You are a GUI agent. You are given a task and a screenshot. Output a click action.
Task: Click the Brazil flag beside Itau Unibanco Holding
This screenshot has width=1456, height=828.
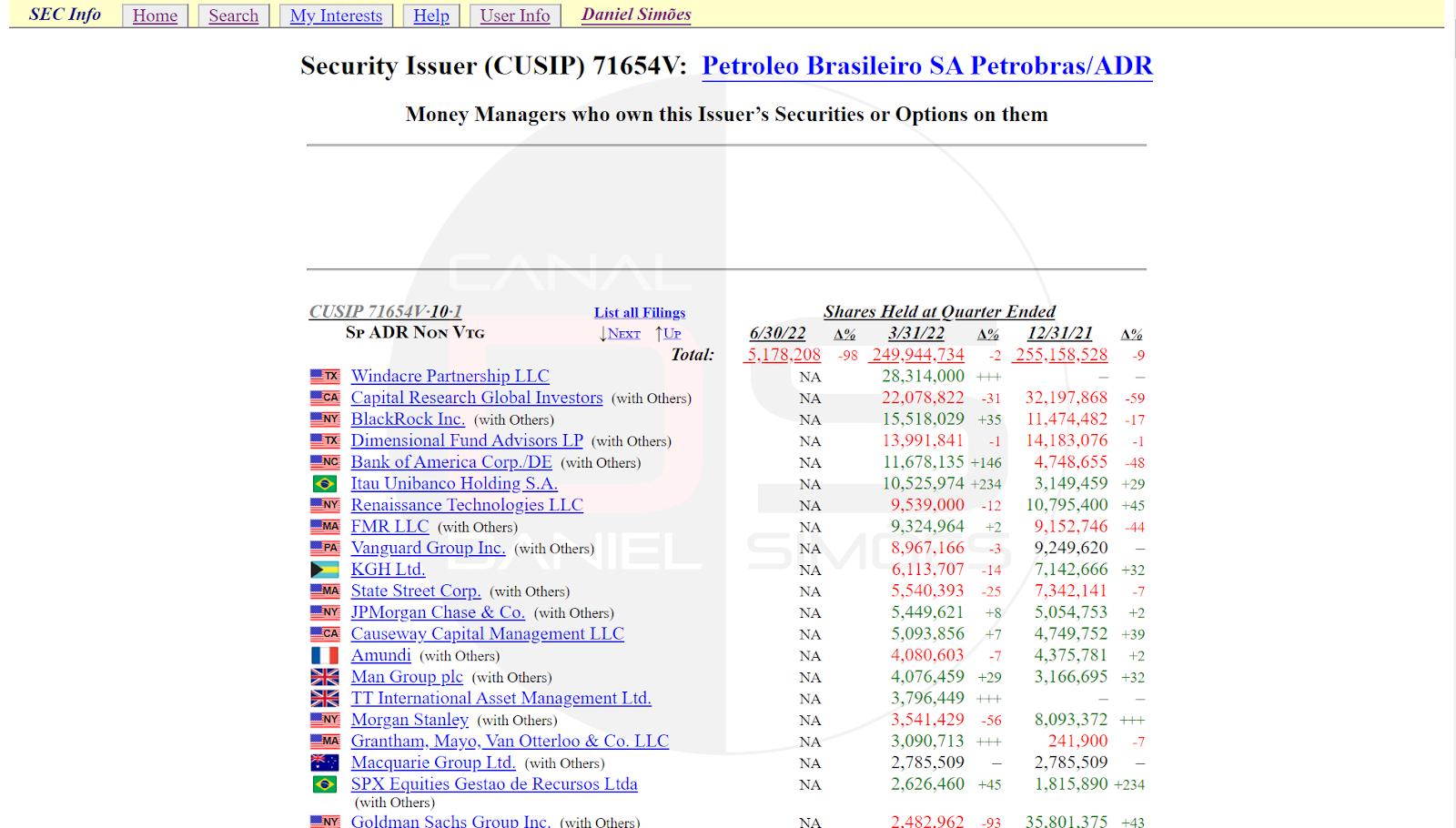(x=325, y=483)
